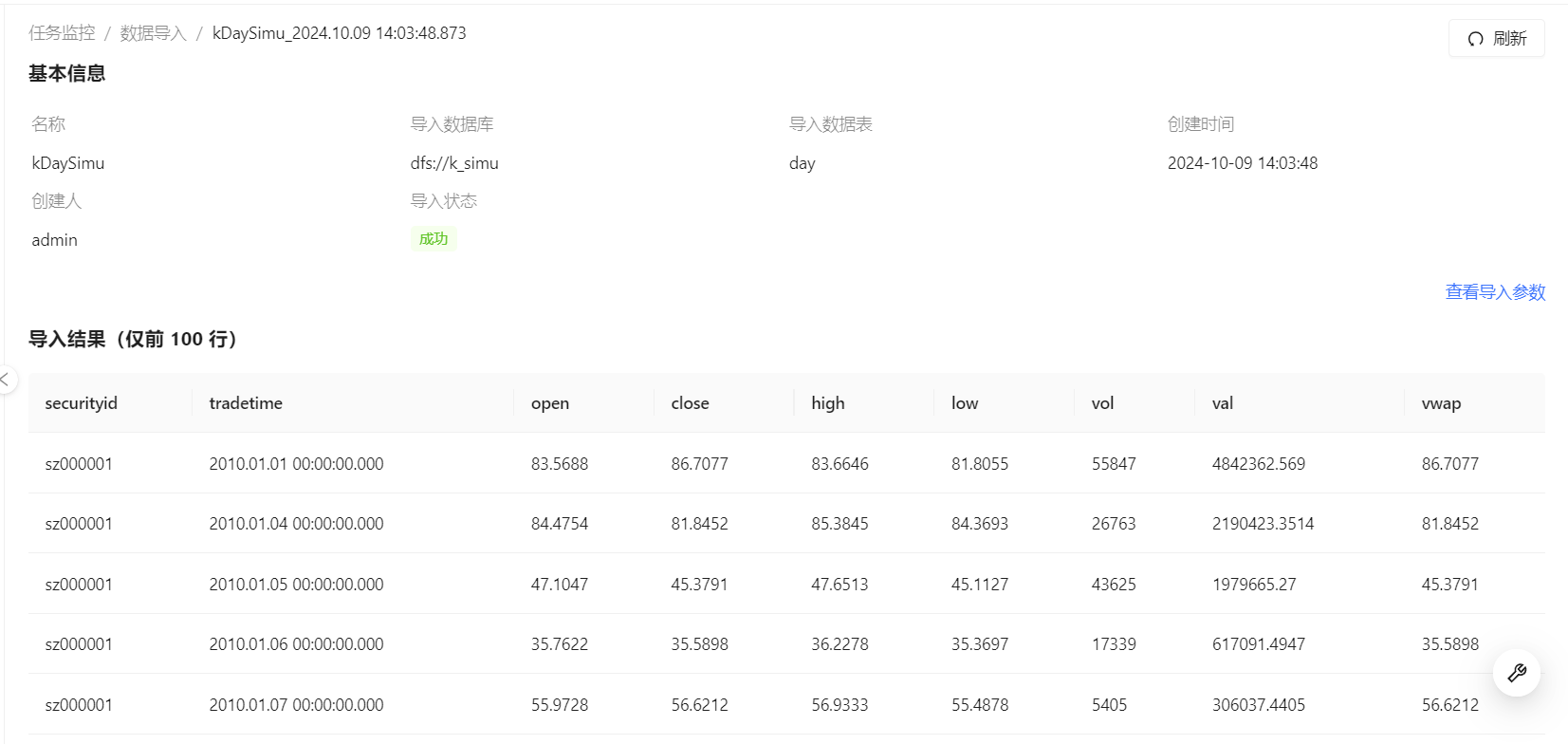Select the val cell 4842362.569
The image size is (1568, 744).
coord(1259,464)
